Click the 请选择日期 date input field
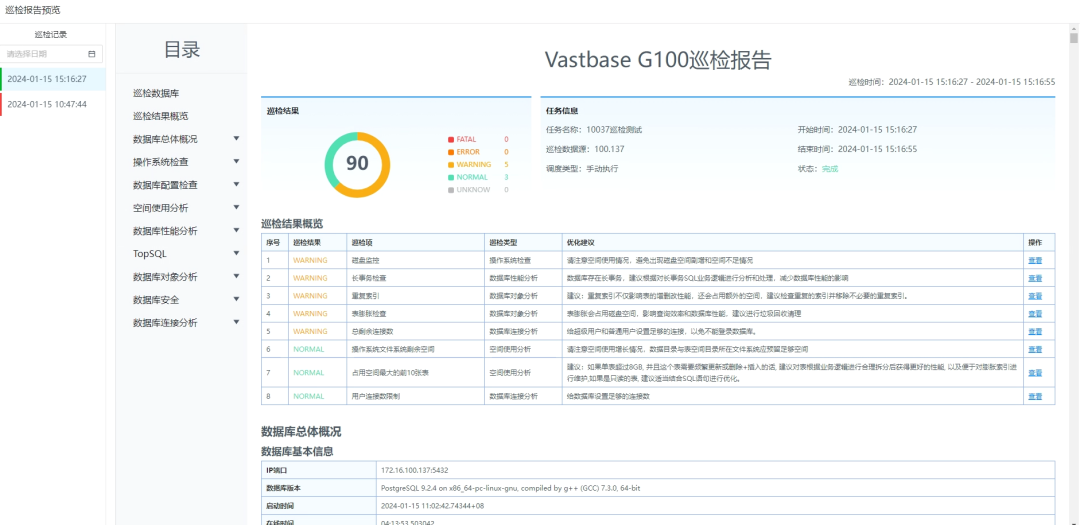 point(52,54)
